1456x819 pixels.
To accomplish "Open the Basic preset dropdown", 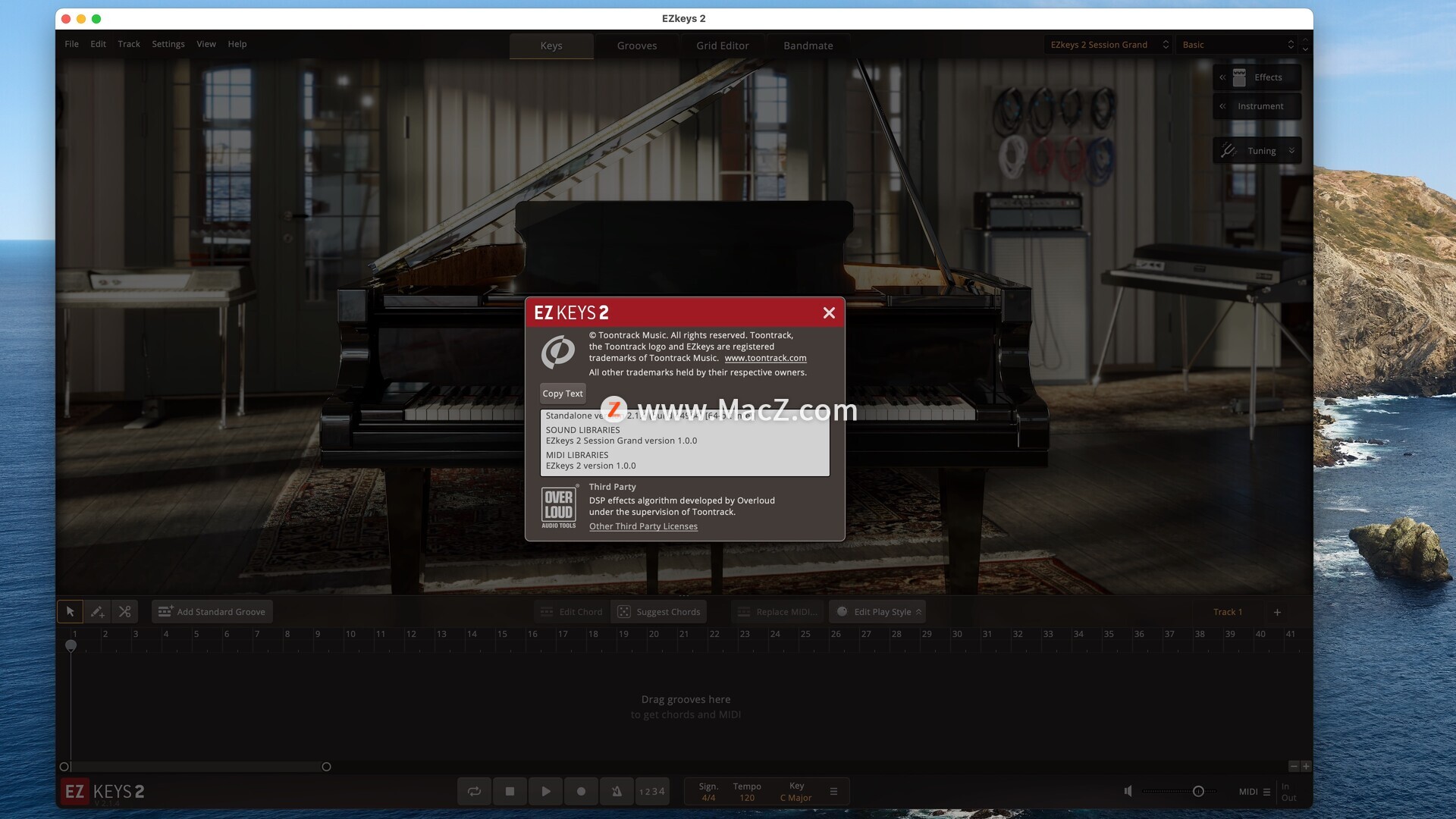I will pos(1238,45).
